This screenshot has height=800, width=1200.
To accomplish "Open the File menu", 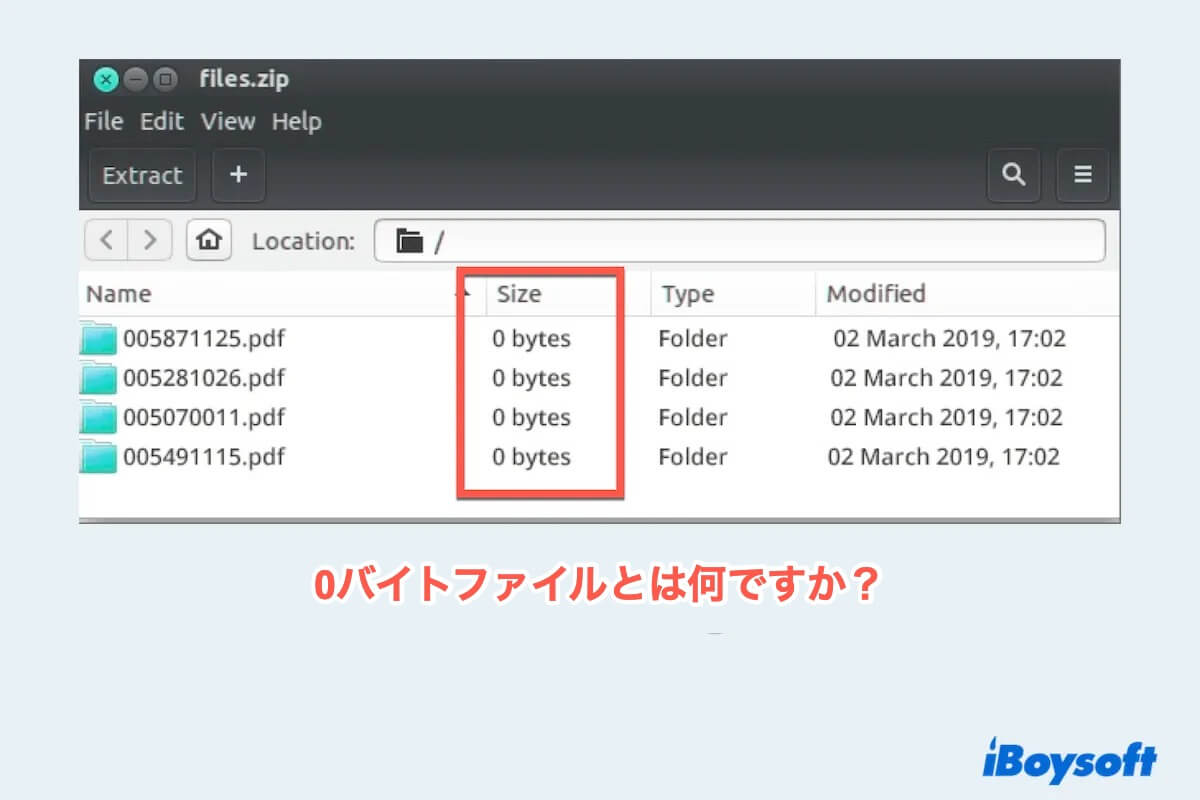I will click(103, 122).
